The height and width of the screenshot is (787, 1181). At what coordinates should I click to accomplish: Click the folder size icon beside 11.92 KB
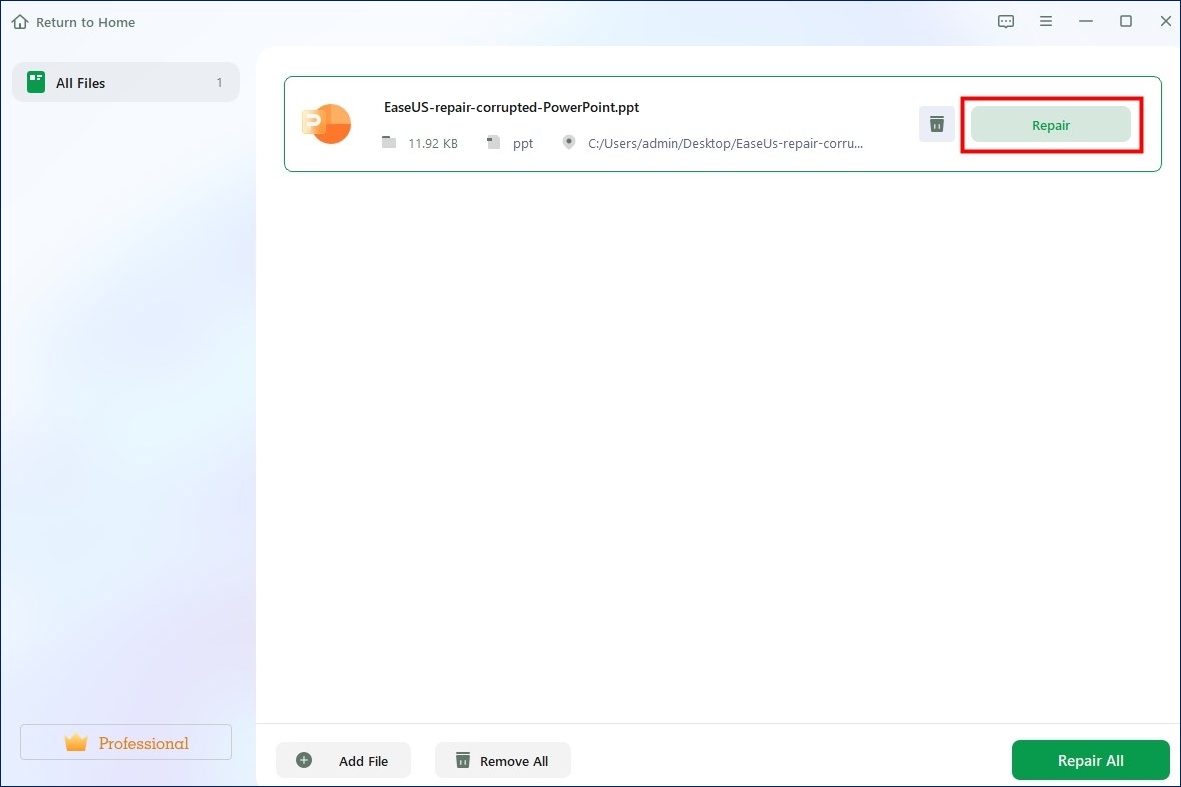click(389, 142)
